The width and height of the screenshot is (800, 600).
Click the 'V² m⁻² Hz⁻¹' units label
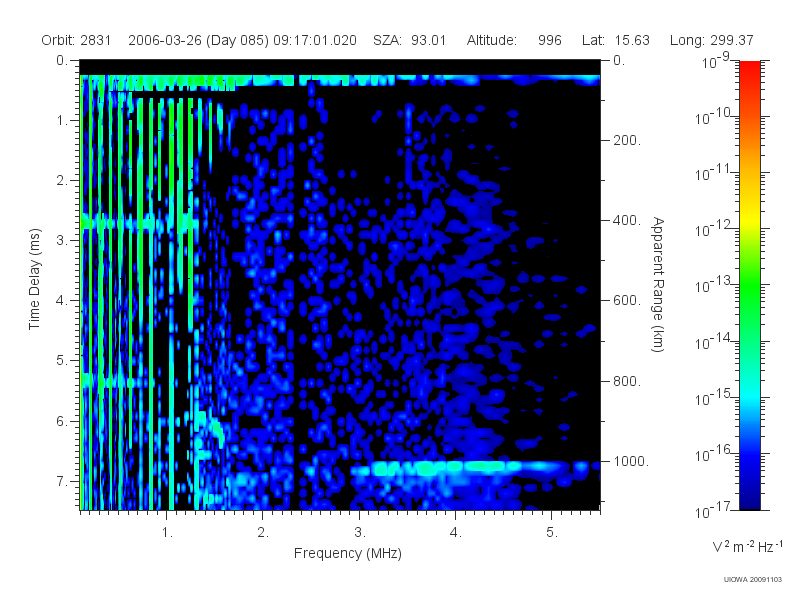tap(747, 546)
